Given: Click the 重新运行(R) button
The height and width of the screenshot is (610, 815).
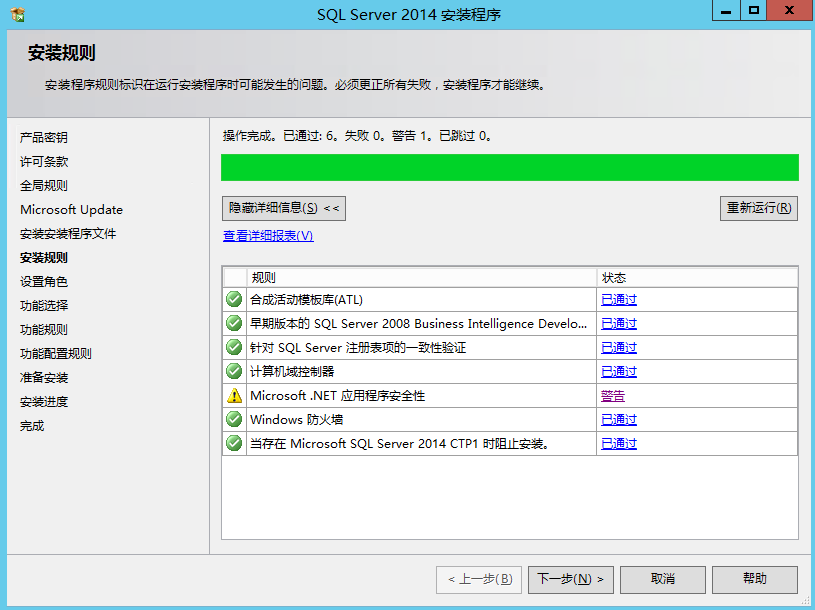Looking at the screenshot, I should coord(759,208).
